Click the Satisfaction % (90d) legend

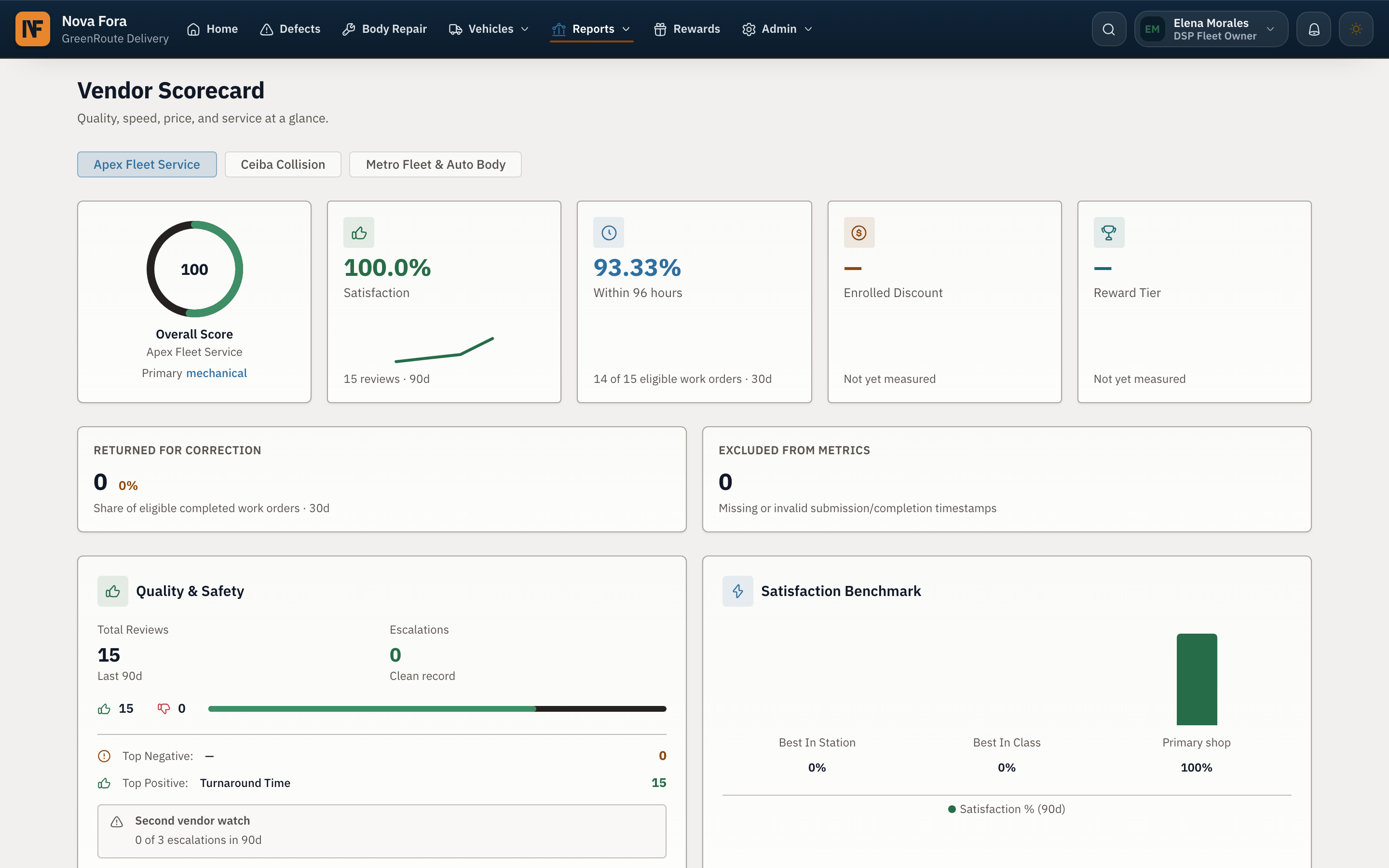coord(1006,809)
